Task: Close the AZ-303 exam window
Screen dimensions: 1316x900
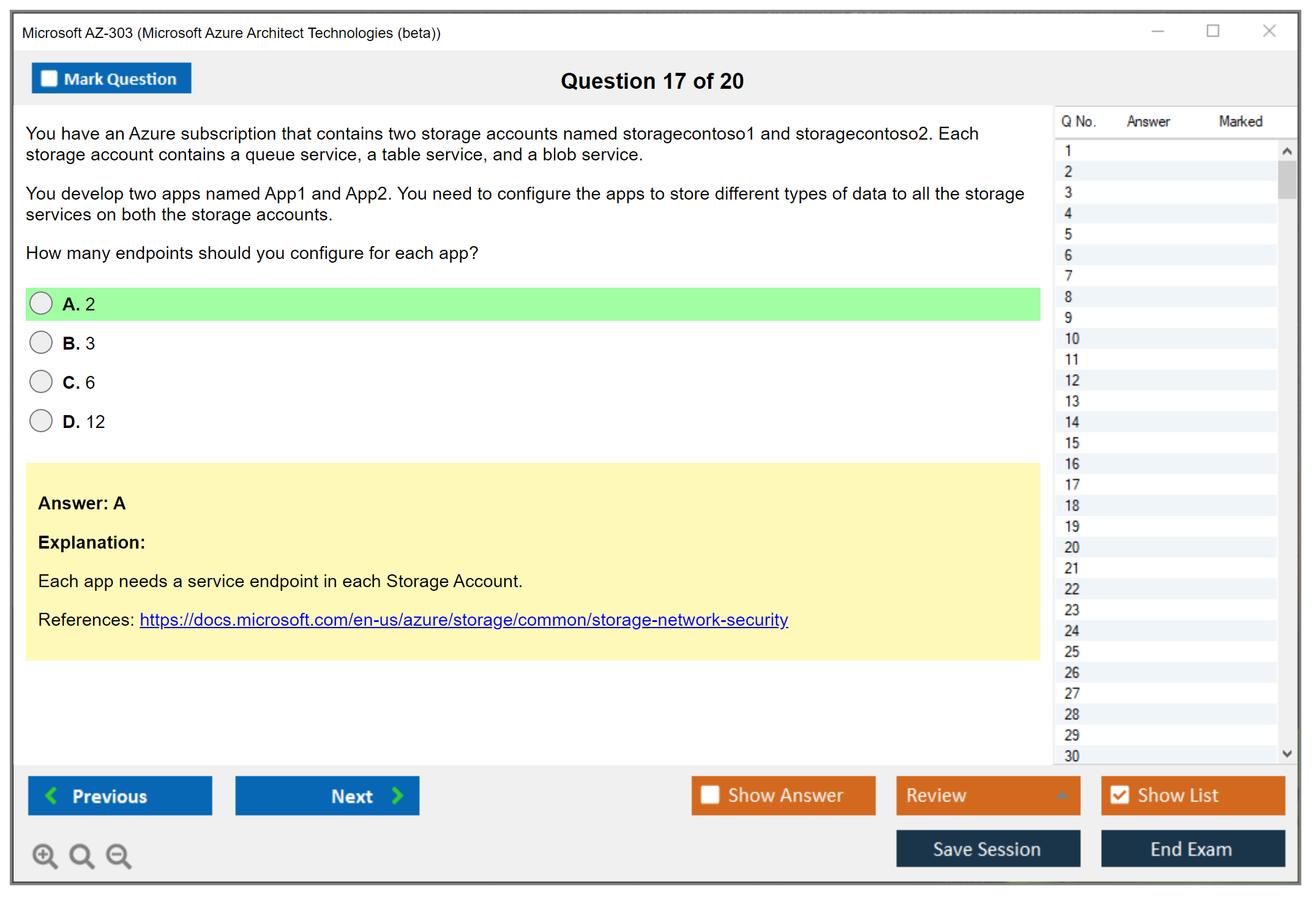Action: pyautogui.click(x=1269, y=31)
